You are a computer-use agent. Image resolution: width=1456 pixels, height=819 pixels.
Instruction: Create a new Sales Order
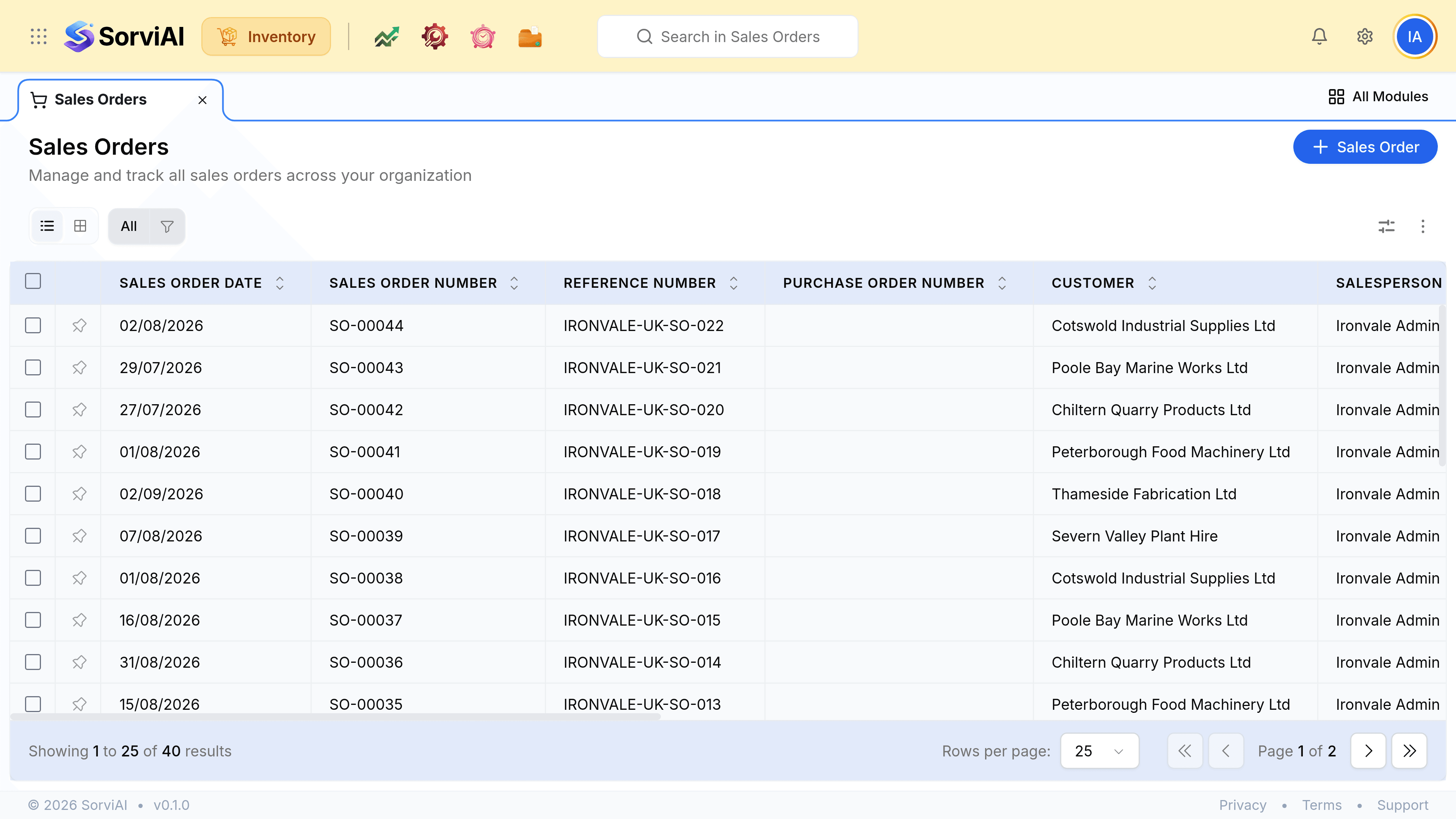pos(1365,147)
